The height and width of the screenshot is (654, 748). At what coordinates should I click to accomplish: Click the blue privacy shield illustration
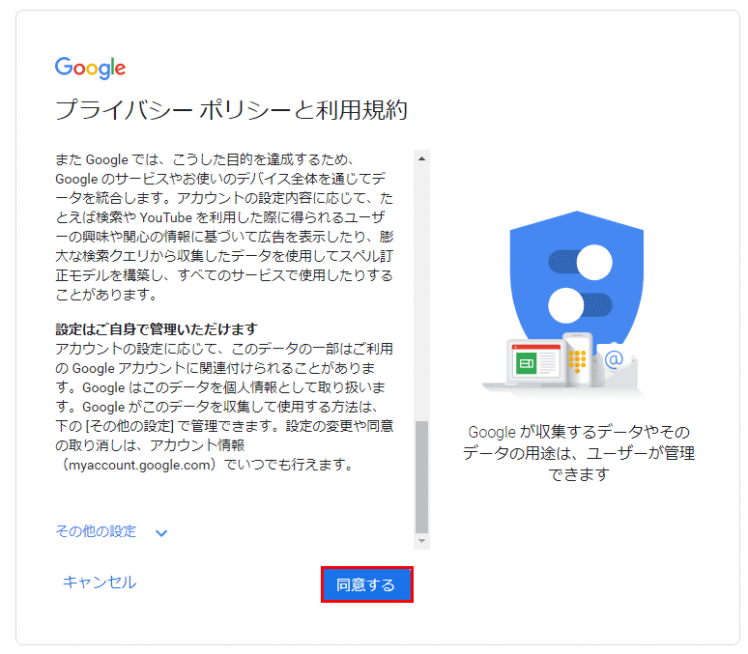click(576, 277)
